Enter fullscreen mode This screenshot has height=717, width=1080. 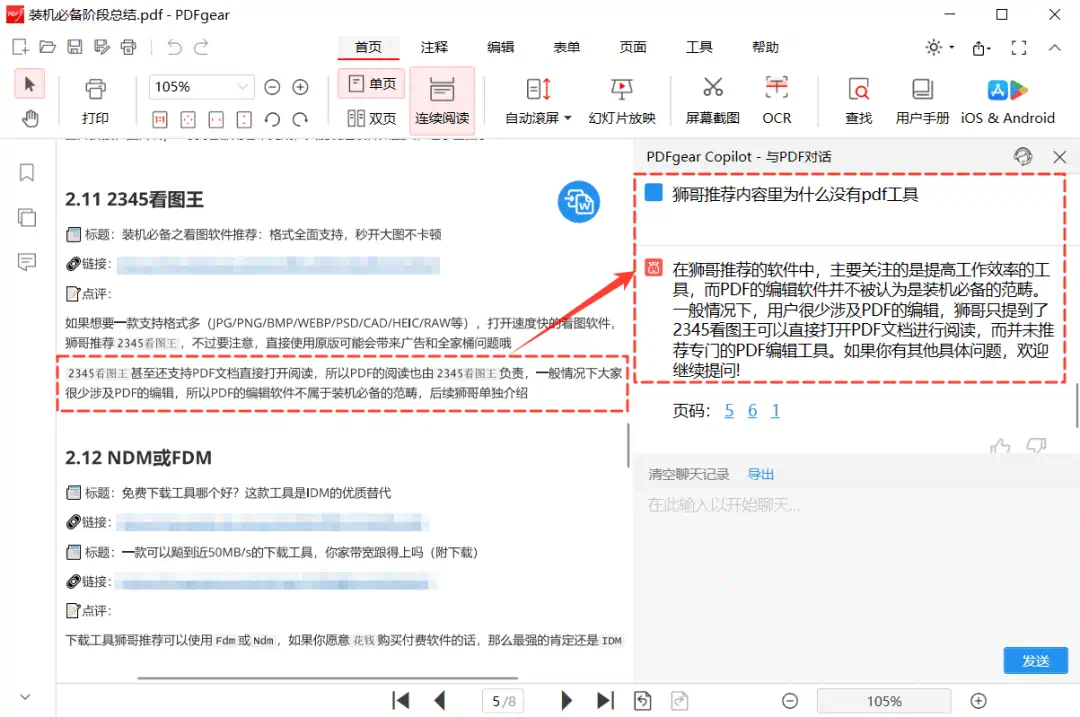point(1019,48)
